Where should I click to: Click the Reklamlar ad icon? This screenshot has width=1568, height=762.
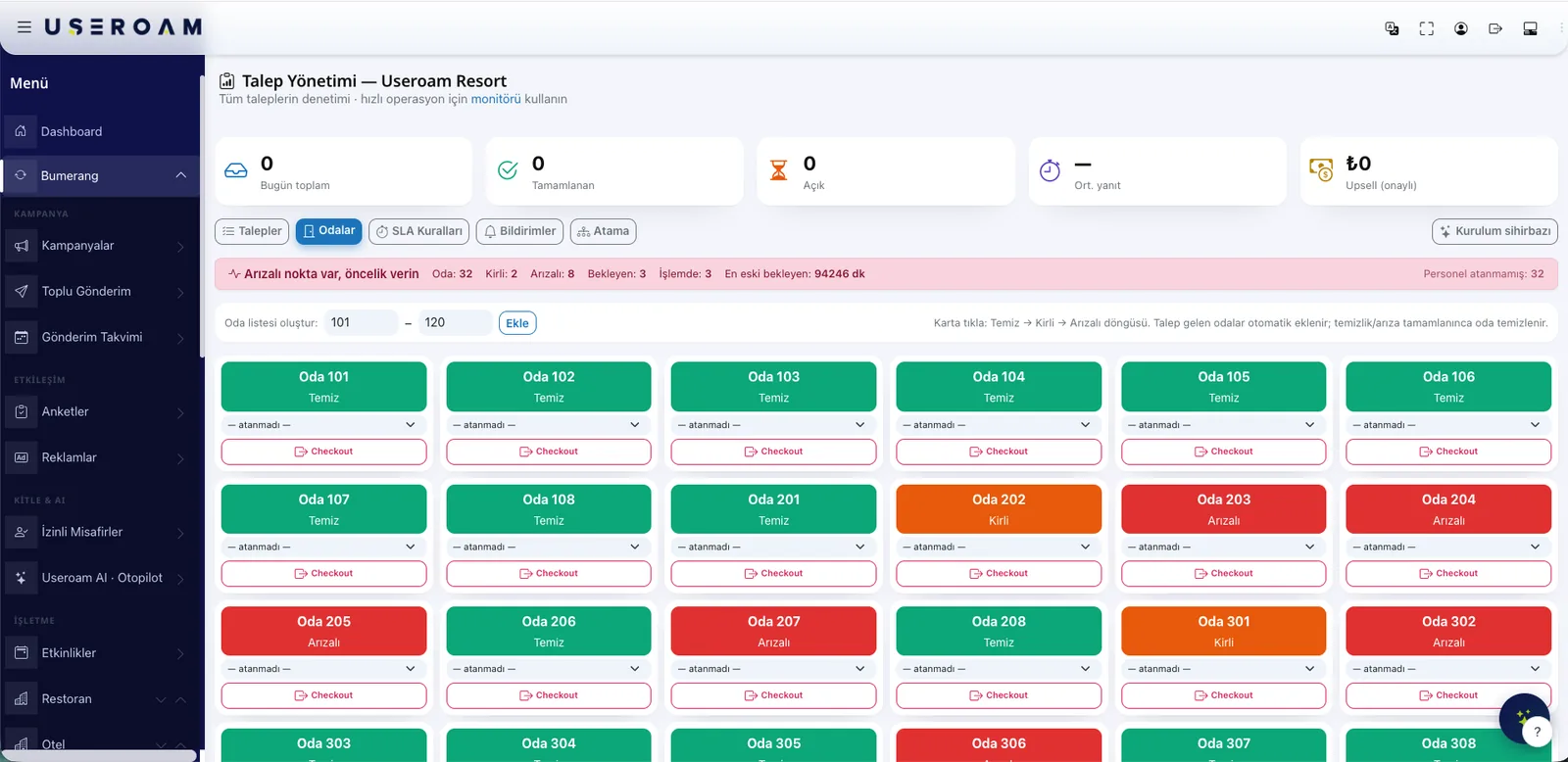pyautogui.click(x=22, y=457)
